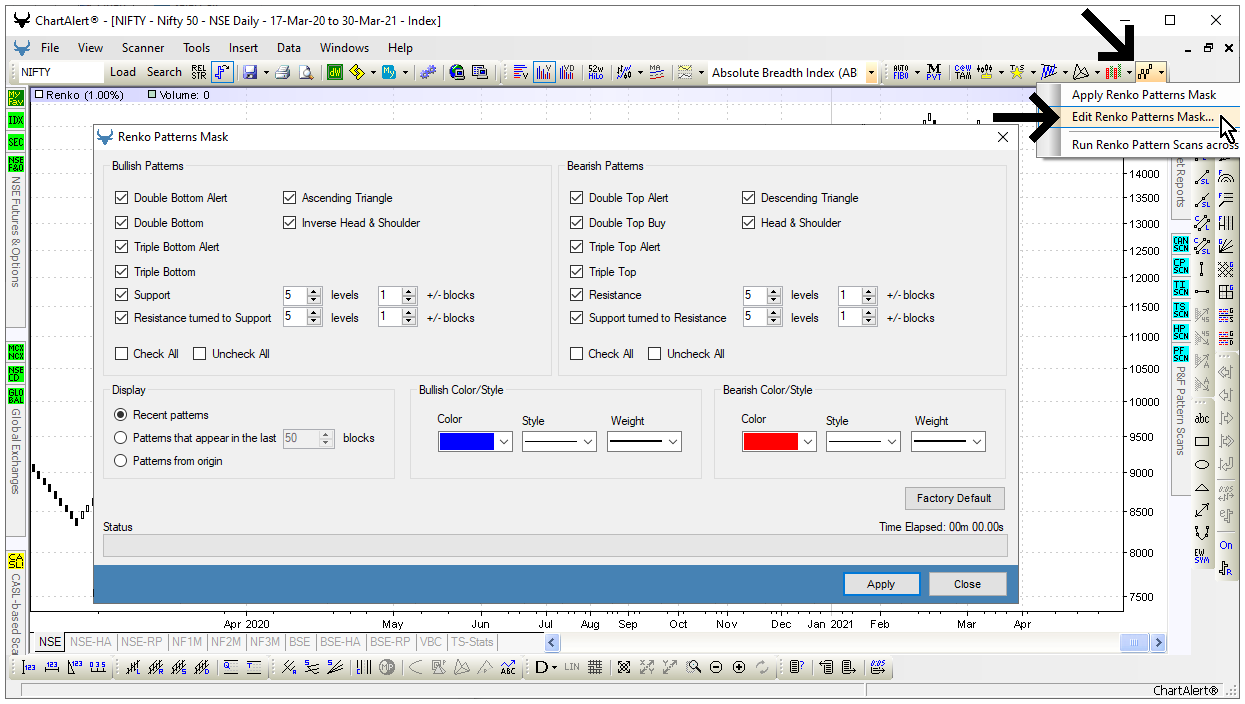Open the Bearish Weight dropdown
Viewport: 1245px width, 704px height.
click(977, 441)
